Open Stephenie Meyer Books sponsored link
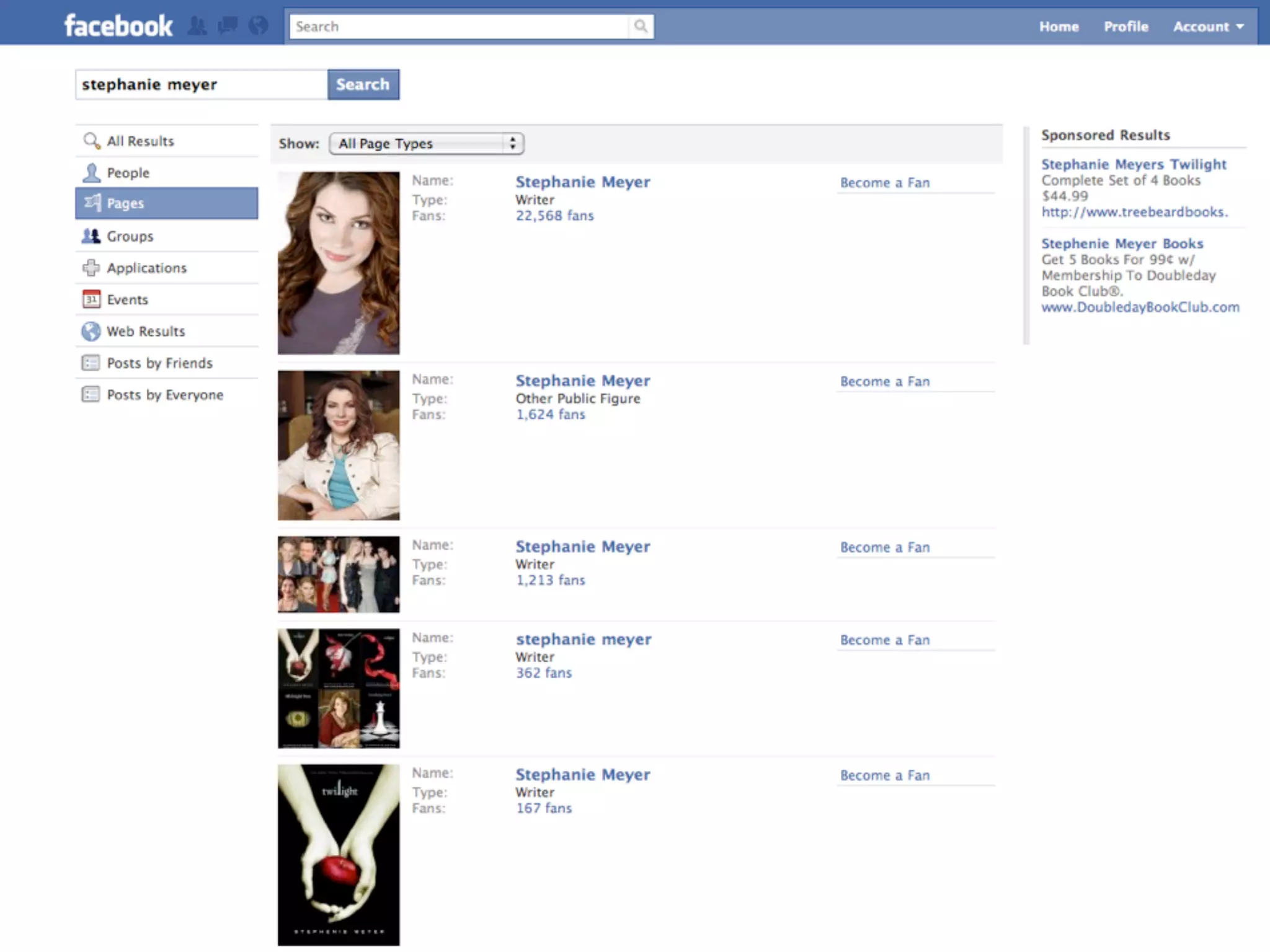The width and height of the screenshot is (1270, 952). point(1122,244)
